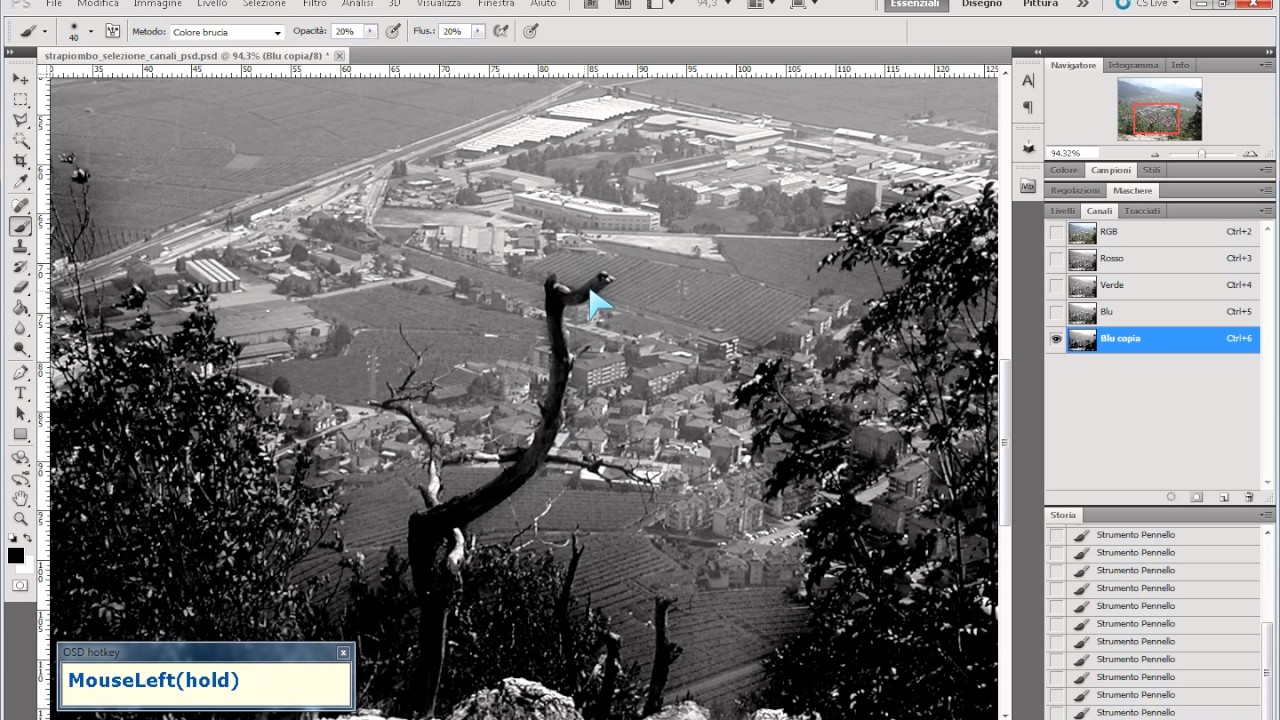
Task: Select the Polygonal Lasso tool
Action: point(20,120)
